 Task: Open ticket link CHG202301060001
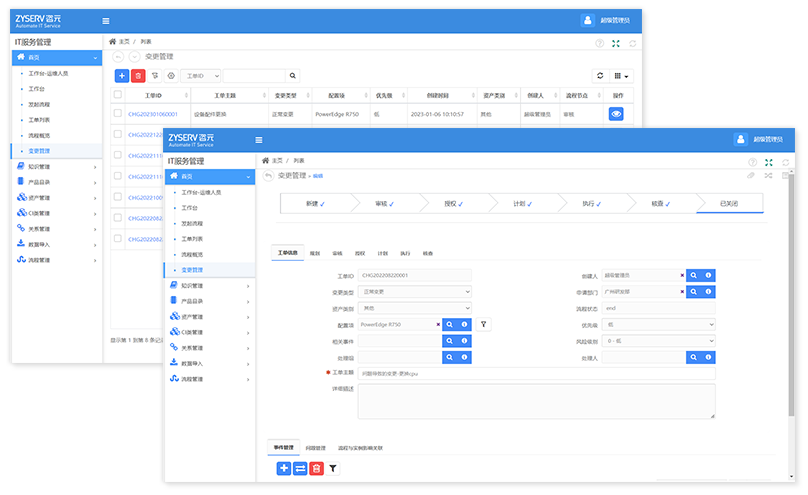coord(153,114)
